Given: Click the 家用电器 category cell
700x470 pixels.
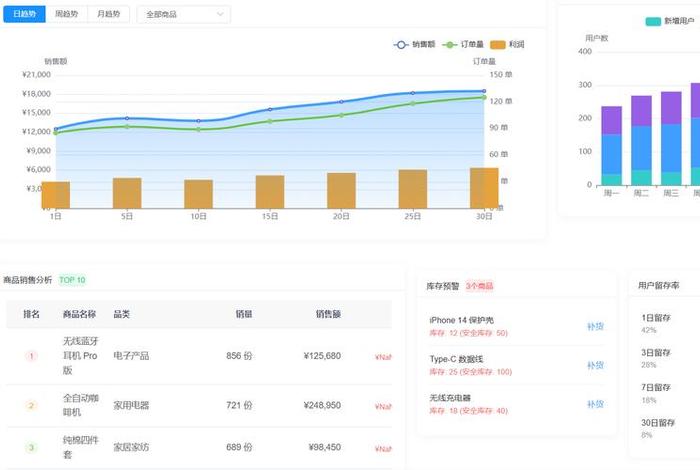Looking at the screenshot, I should tap(131, 405).
